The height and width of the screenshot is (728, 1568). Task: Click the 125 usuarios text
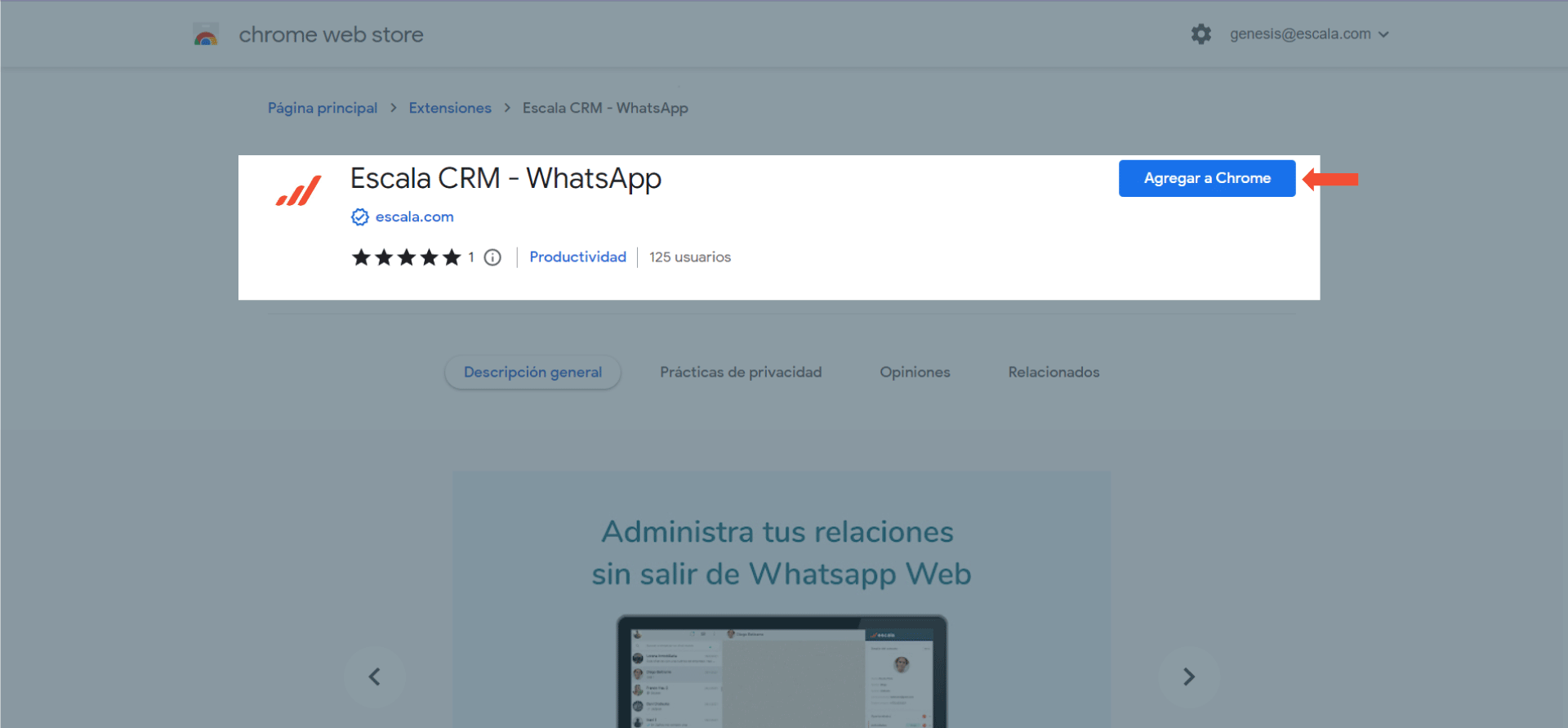point(690,257)
